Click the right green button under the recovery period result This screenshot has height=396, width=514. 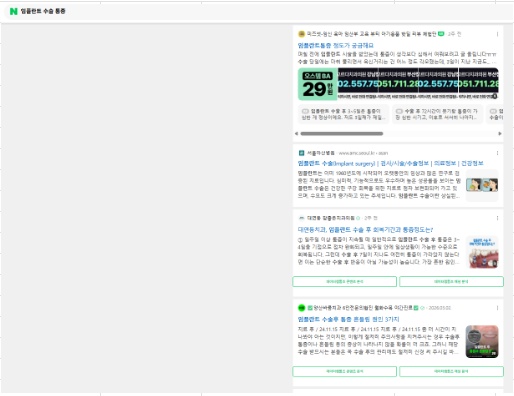451,282
